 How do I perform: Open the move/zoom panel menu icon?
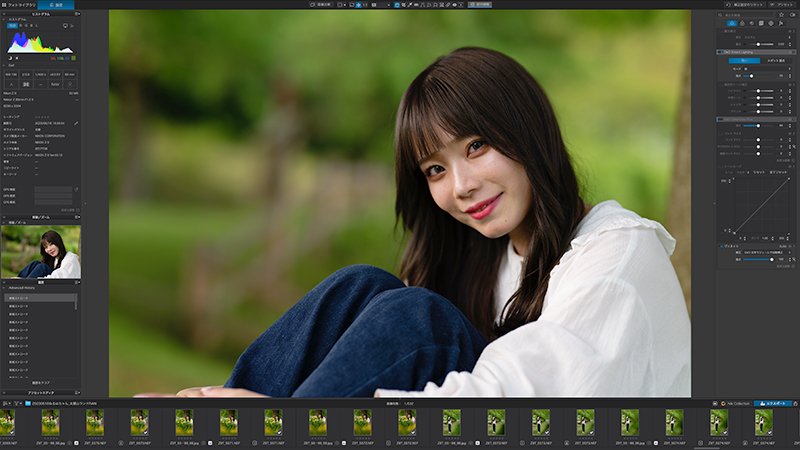coord(78,217)
